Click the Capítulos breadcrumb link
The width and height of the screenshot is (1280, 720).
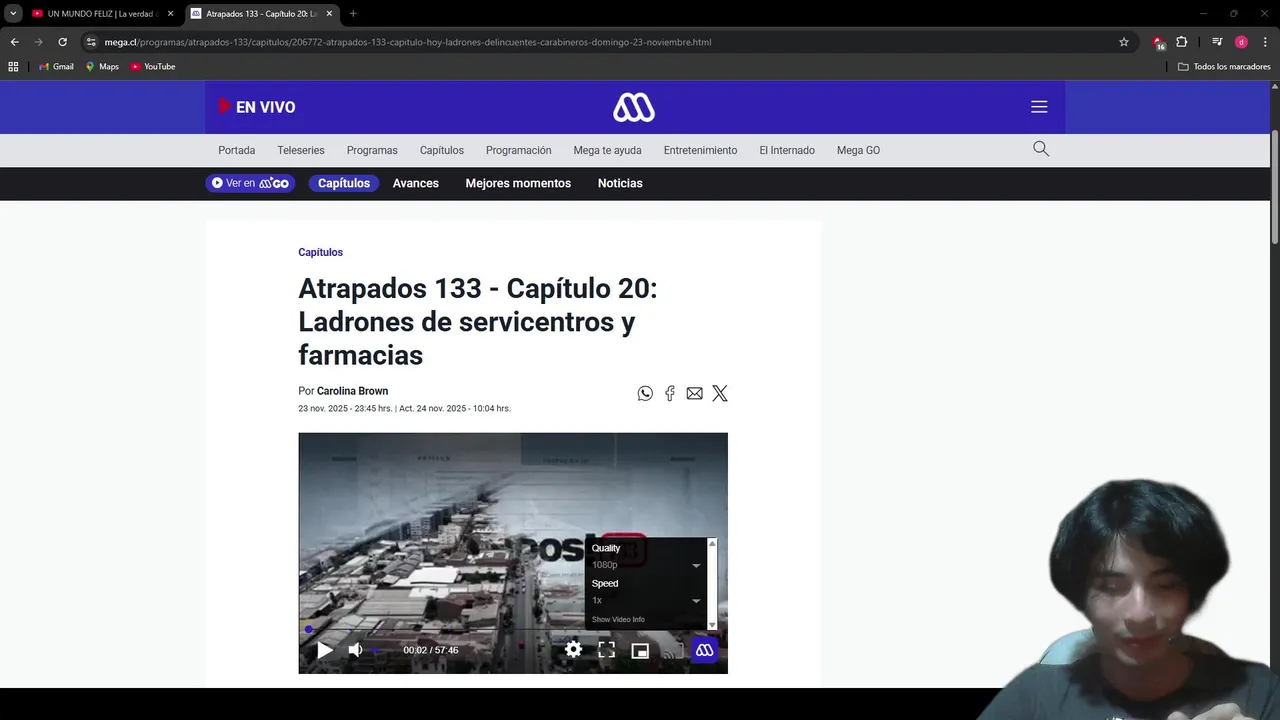coord(320,252)
